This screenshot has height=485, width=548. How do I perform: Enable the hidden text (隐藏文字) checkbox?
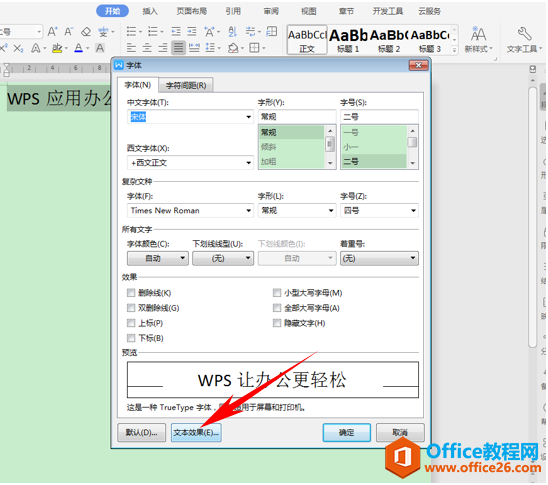tap(277, 323)
